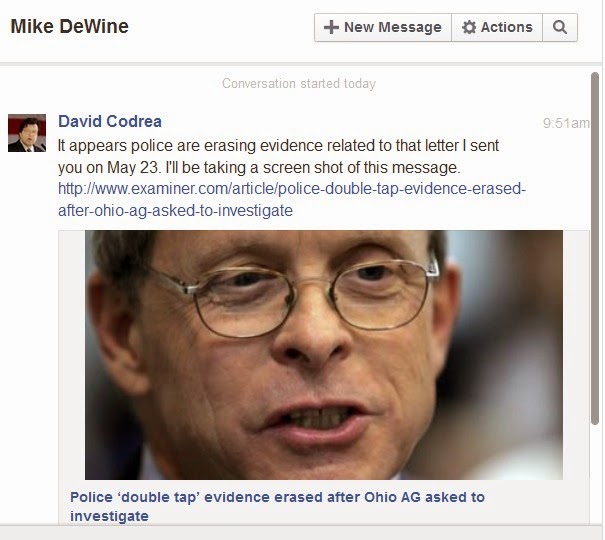Open the 'Police double tap evidence erased' headline
The image size is (605, 540).
pyautogui.click(x=277, y=506)
